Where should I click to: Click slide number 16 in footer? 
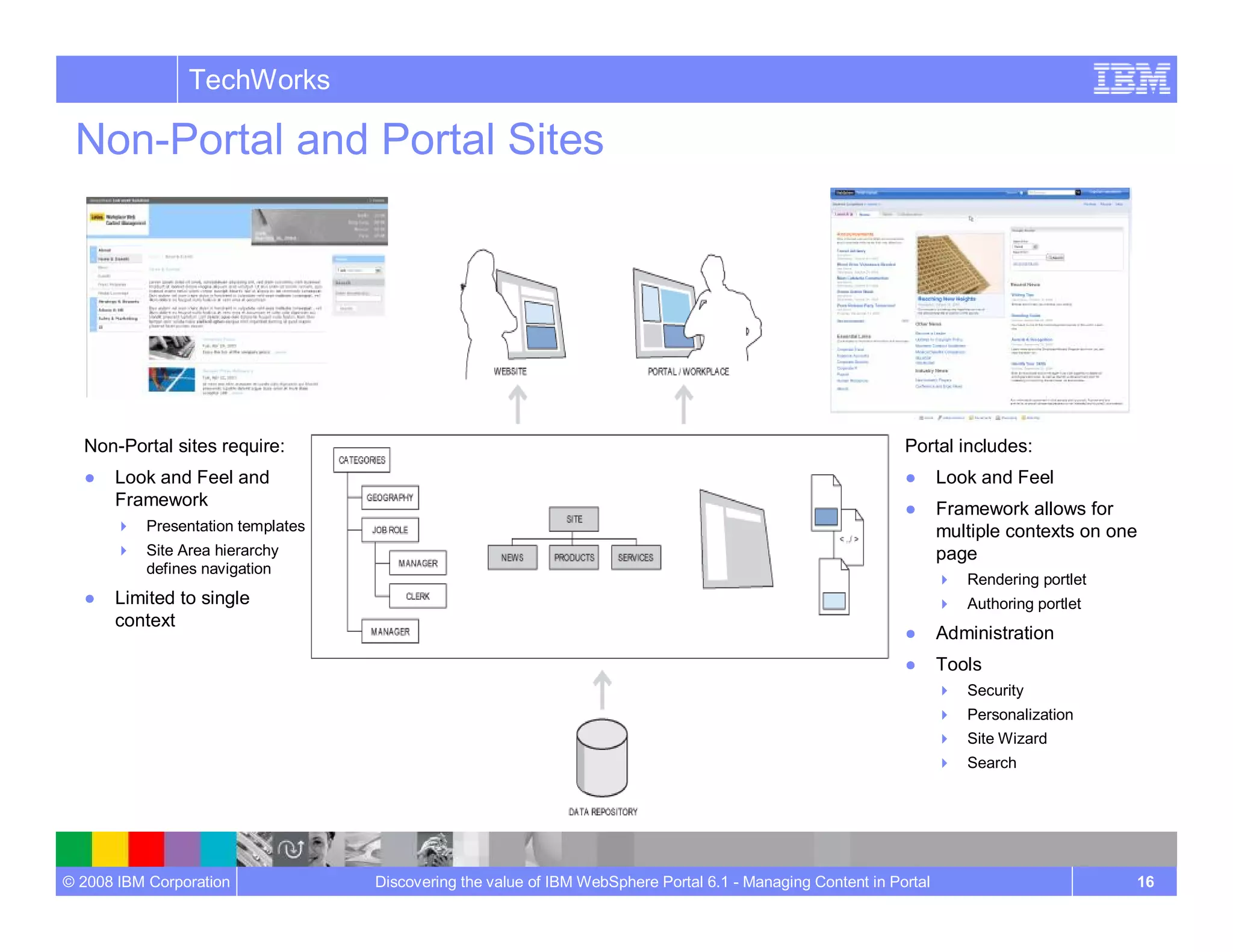point(1145,882)
